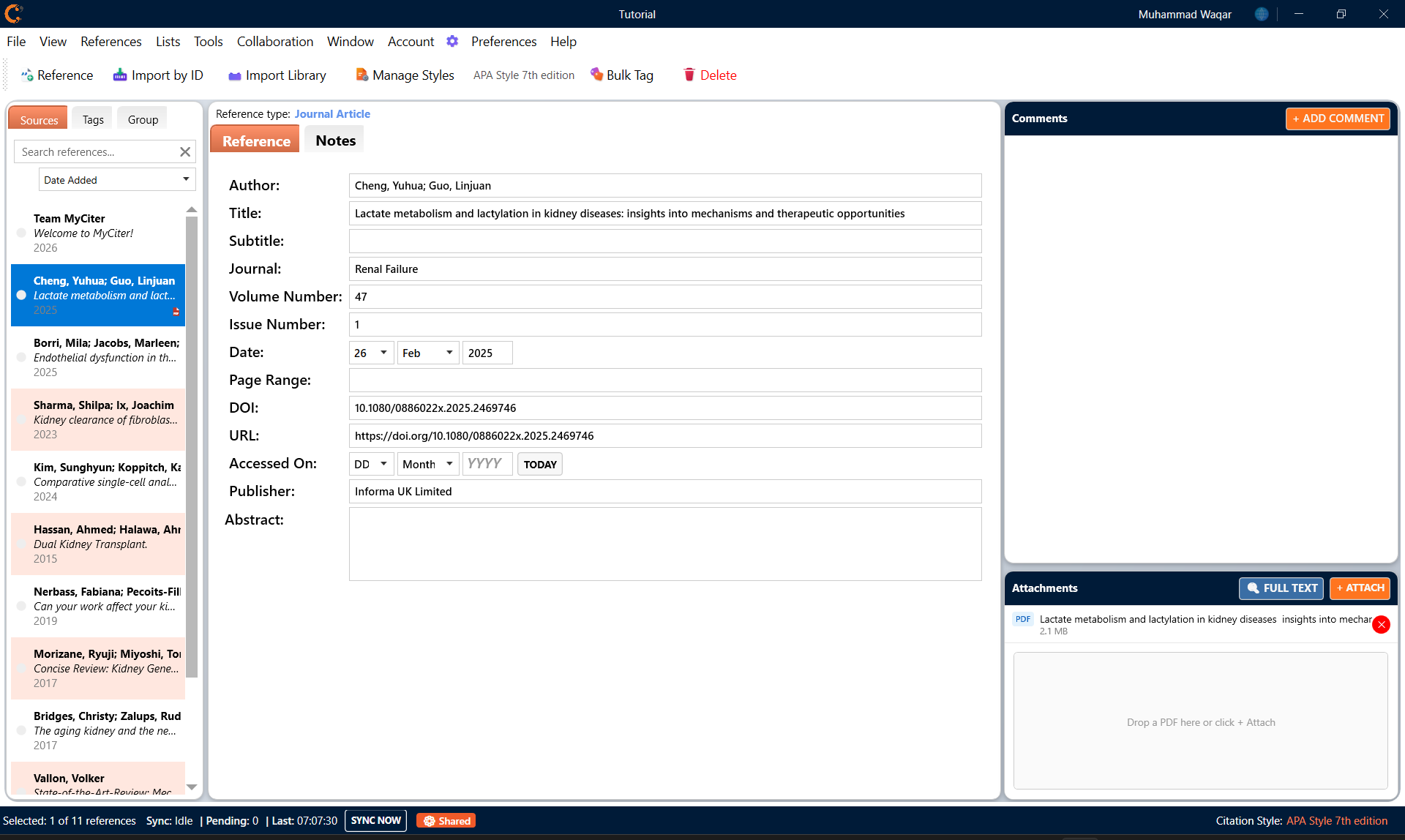Click the TODAY button

tap(540, 464)
